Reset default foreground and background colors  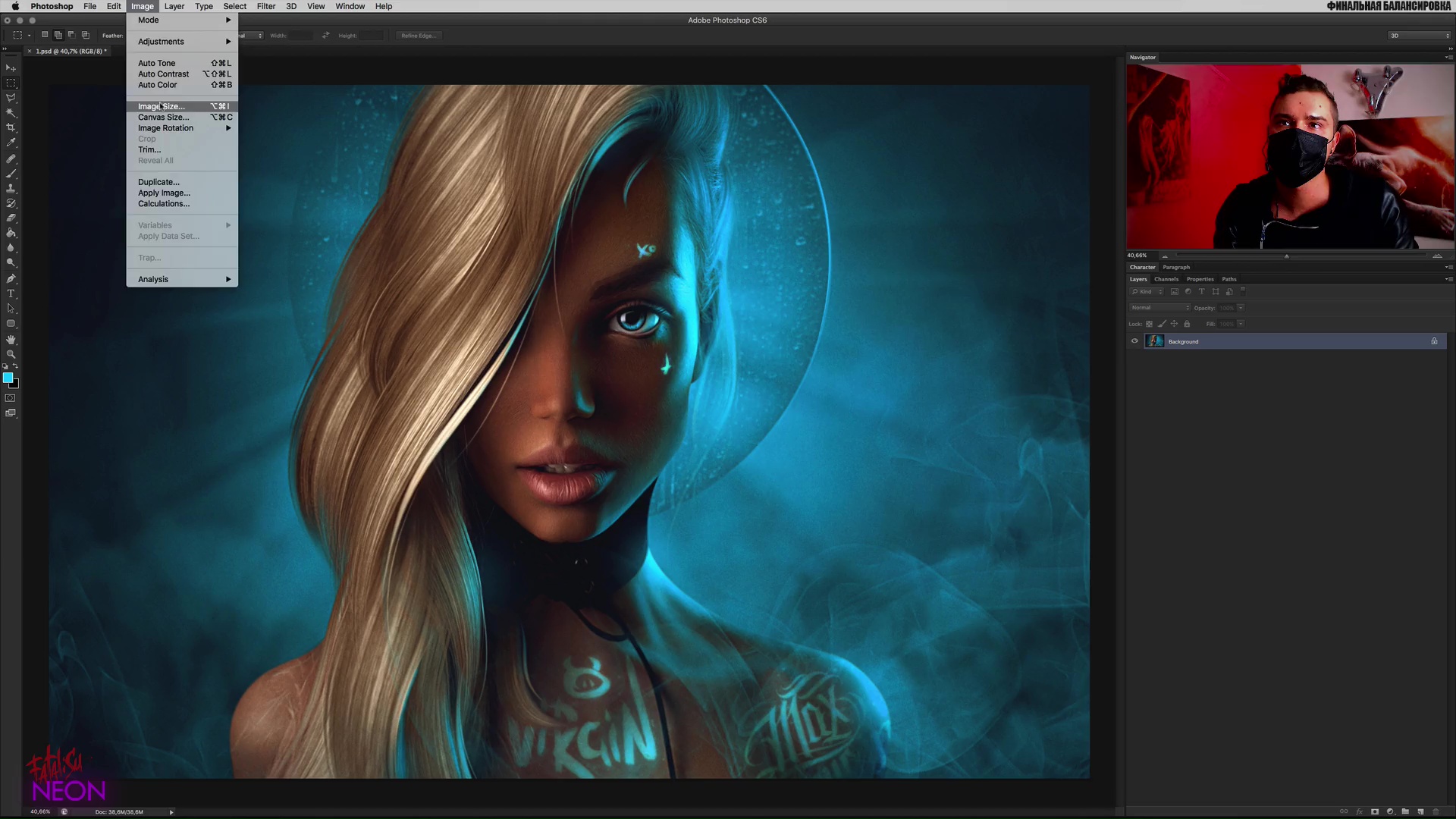click(5, 366)
